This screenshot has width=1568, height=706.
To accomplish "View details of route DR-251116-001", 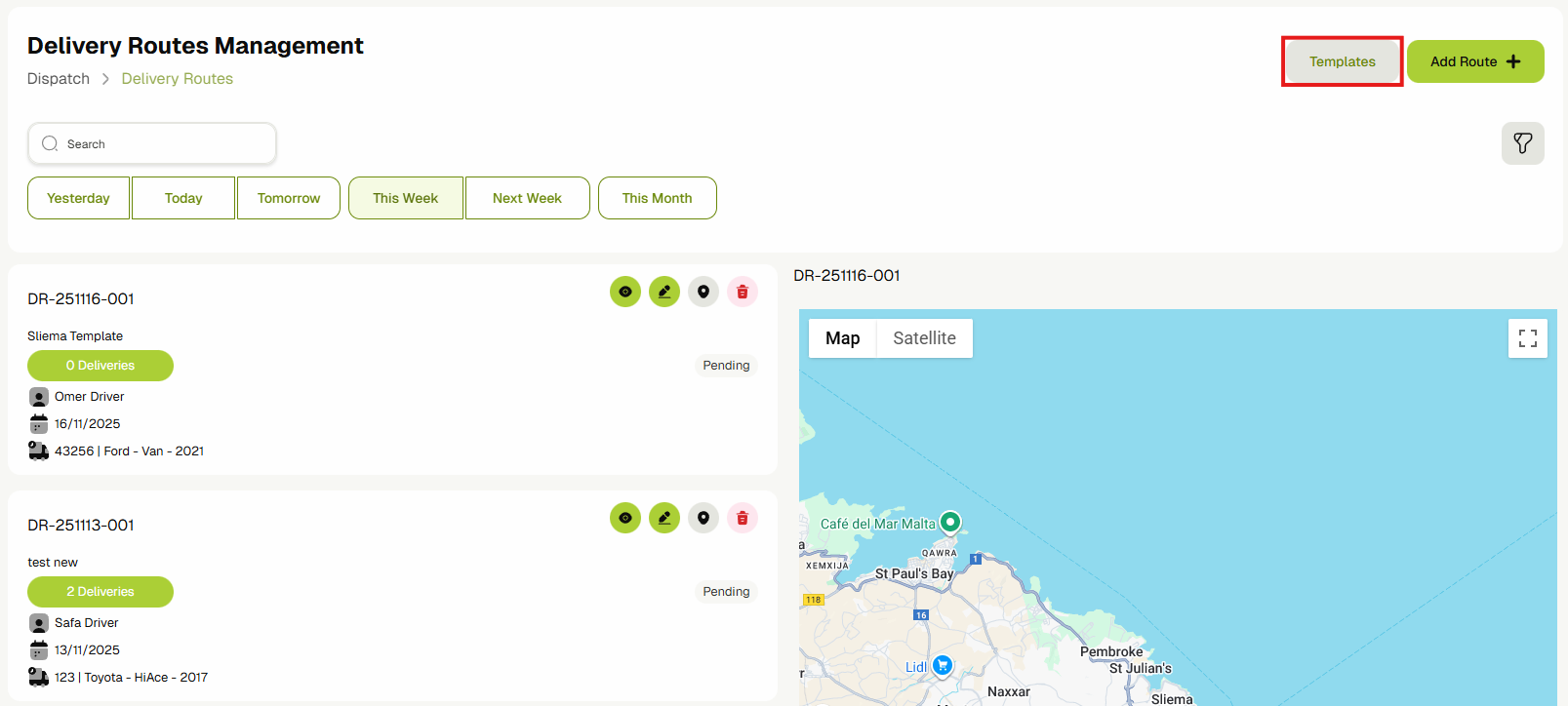I will (x=625, y=292).
